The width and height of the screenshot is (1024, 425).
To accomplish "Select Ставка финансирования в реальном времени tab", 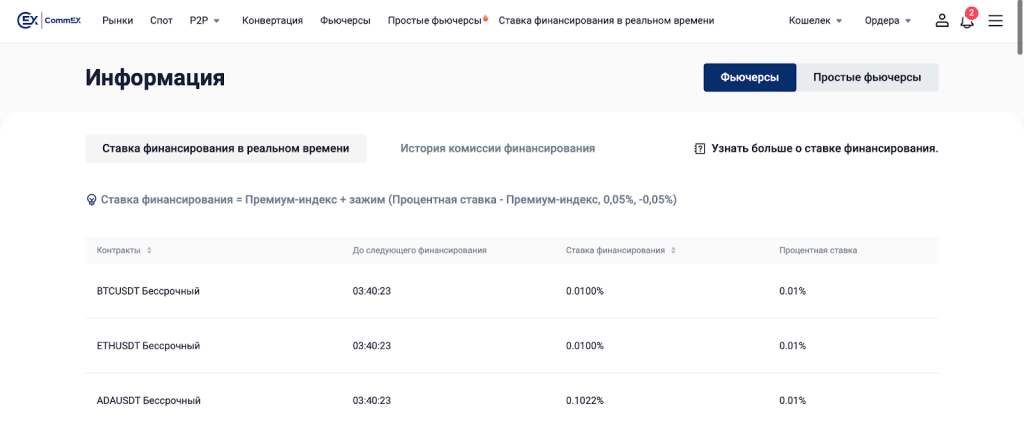I will tap(225, 148).
